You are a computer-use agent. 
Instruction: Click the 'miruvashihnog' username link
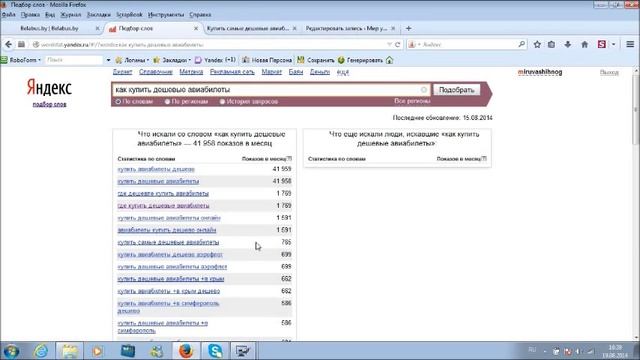click(x=540, y=72)
